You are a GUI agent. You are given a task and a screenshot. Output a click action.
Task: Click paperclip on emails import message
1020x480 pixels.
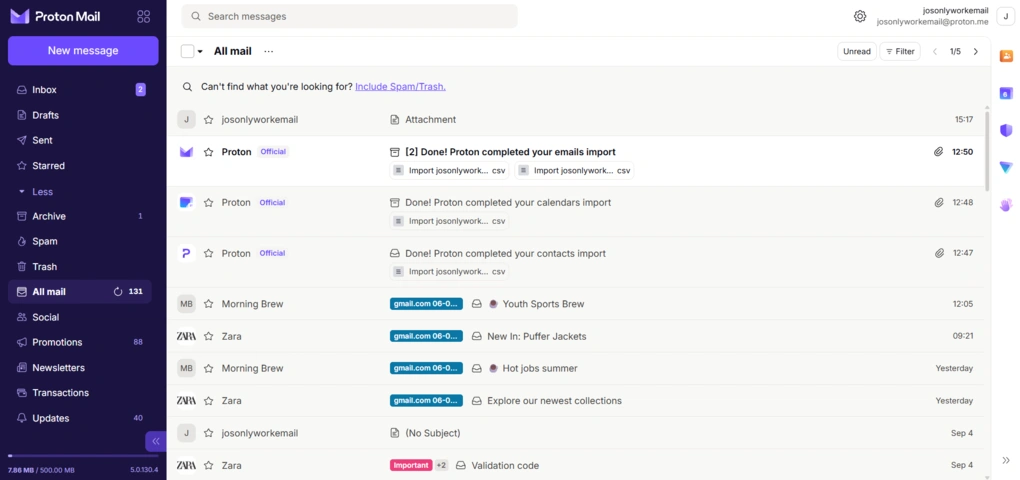point(939,152)
